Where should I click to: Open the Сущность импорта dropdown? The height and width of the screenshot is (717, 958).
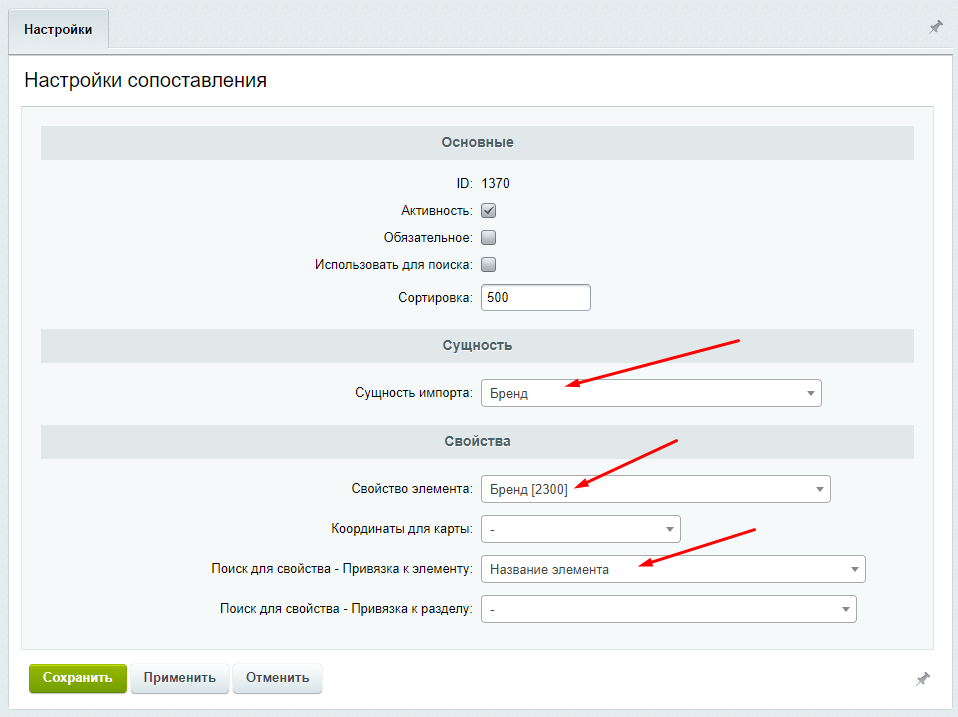click(x=651, y=393)
